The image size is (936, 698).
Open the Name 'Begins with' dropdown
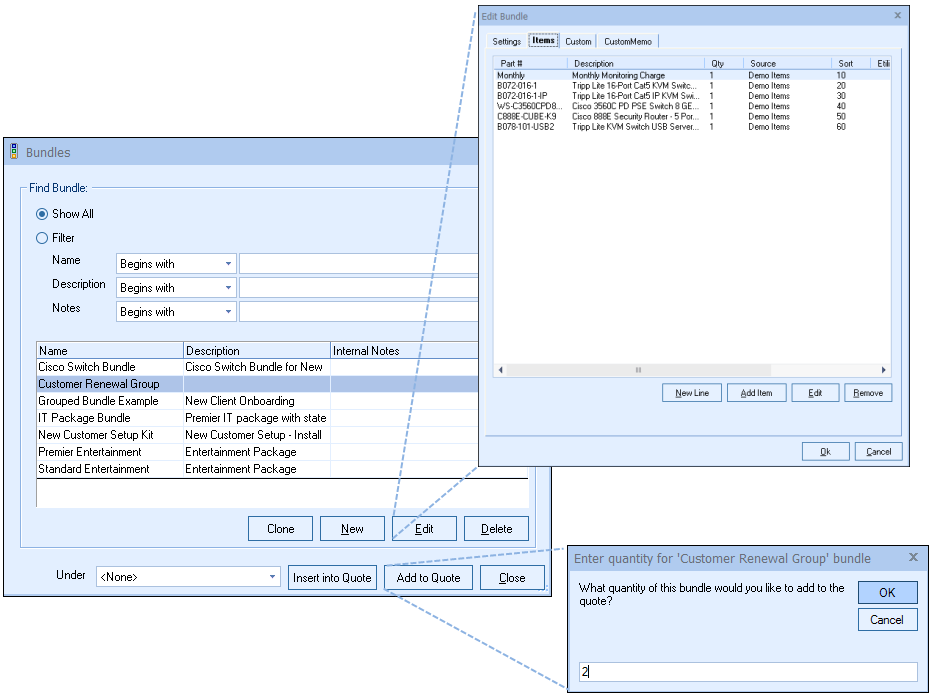229,264
